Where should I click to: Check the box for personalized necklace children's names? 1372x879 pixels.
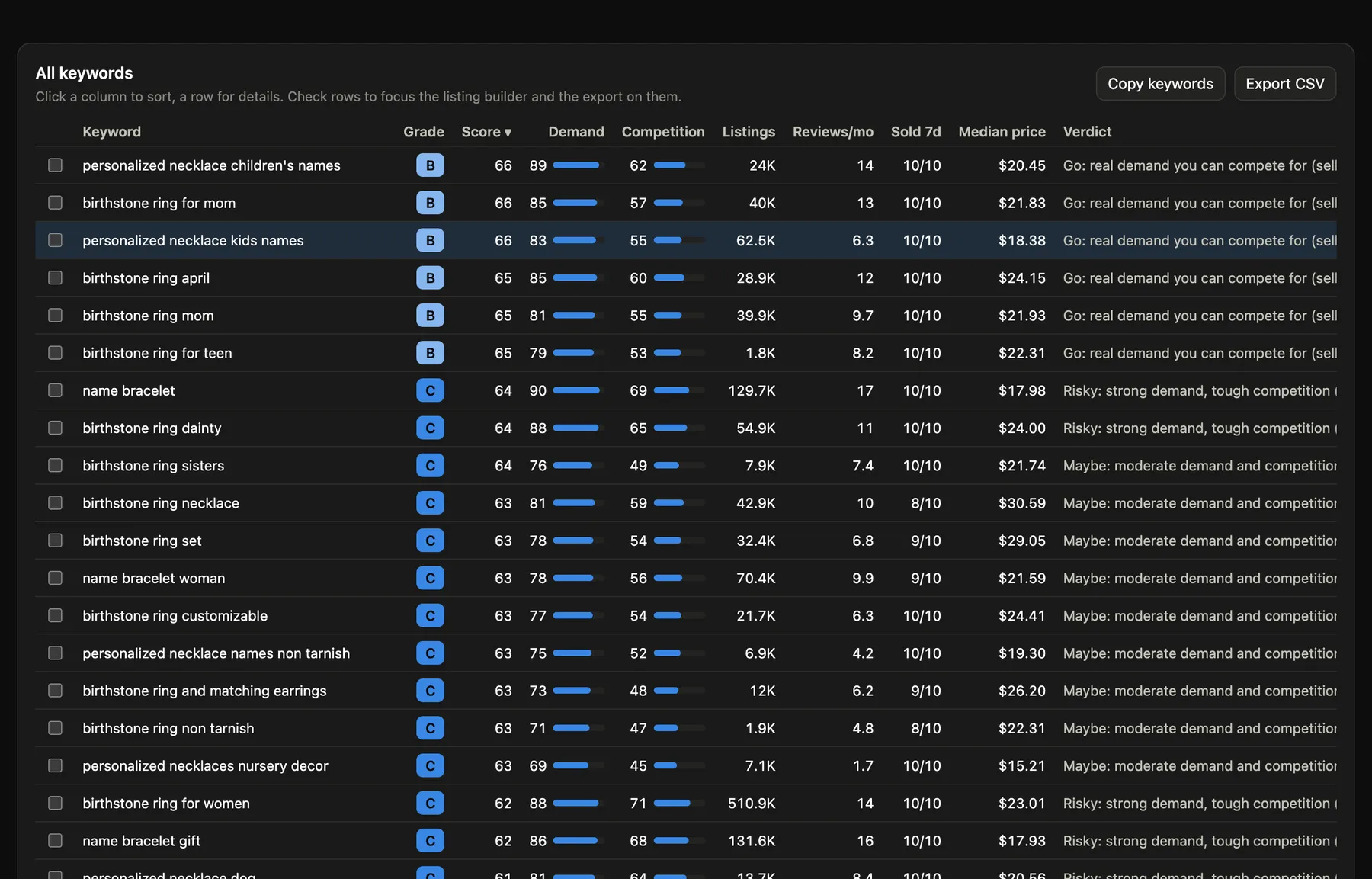pos(55,165)
